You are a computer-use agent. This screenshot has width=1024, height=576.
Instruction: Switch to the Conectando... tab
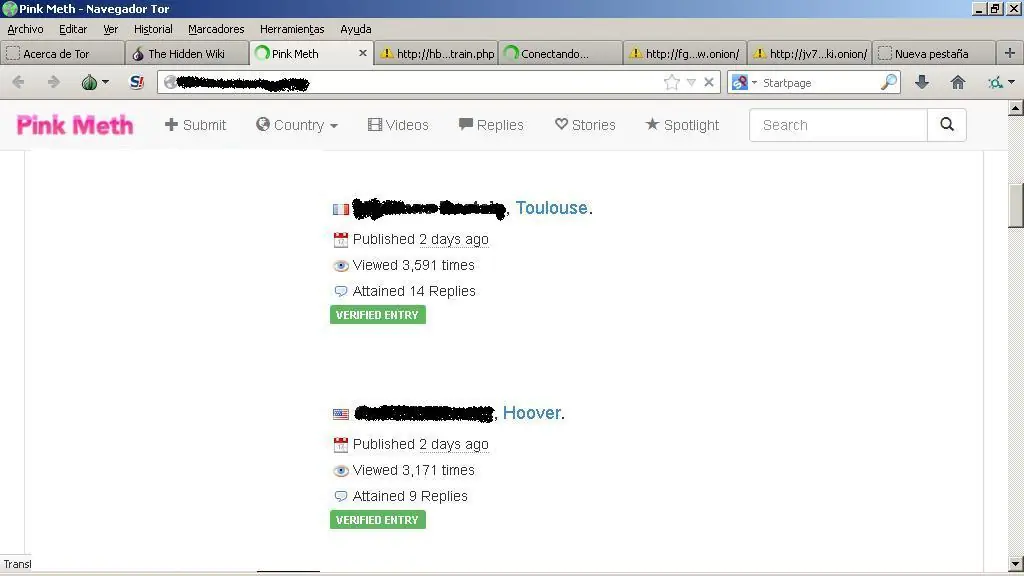pyautogui.click(x=560, y=54)
